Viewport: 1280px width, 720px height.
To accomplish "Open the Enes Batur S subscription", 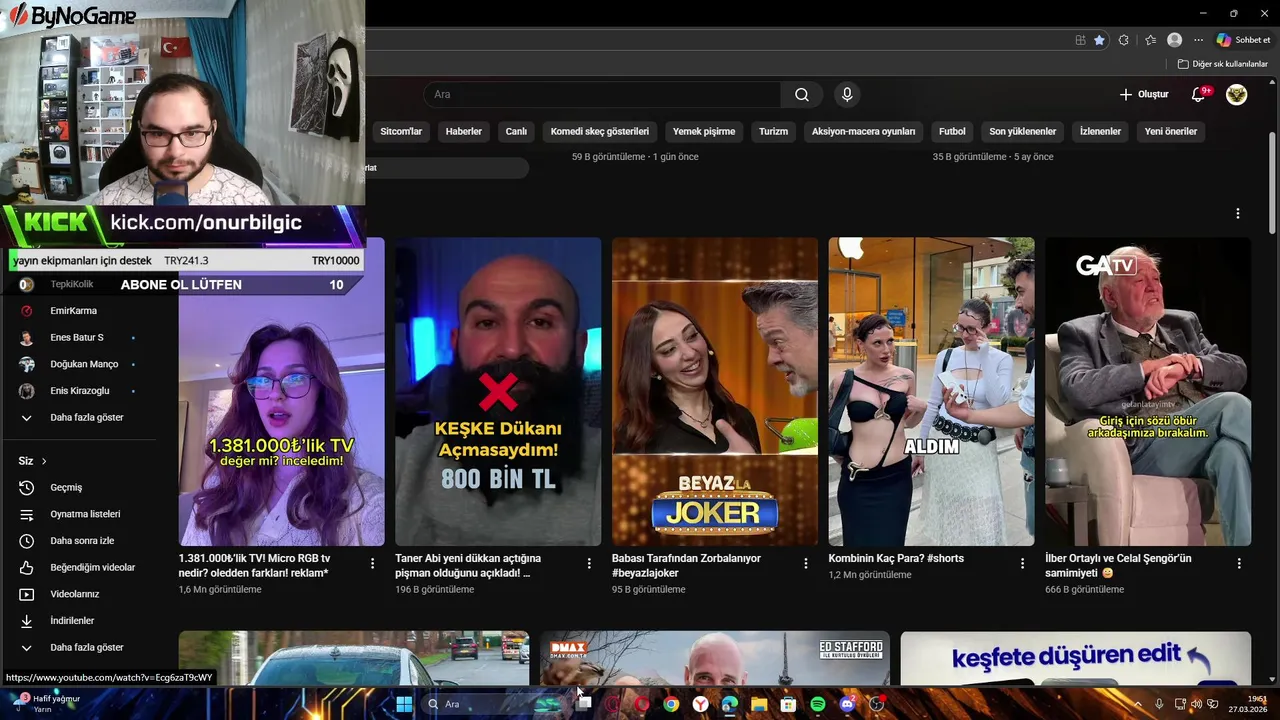I will click(76, 337).
